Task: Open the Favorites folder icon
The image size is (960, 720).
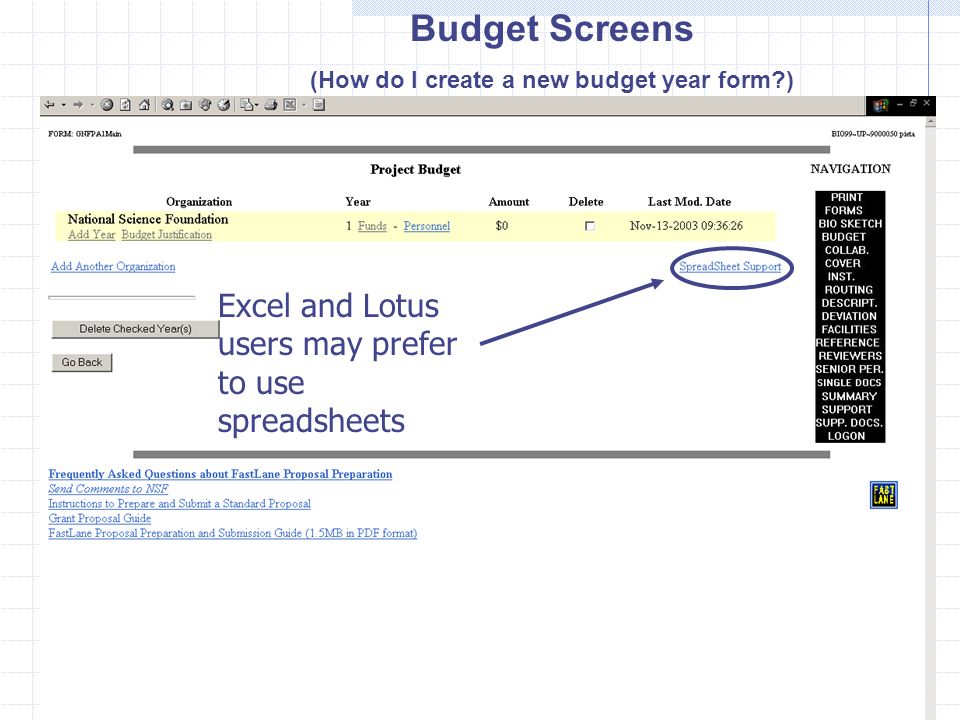Action: tap(186, 105)
